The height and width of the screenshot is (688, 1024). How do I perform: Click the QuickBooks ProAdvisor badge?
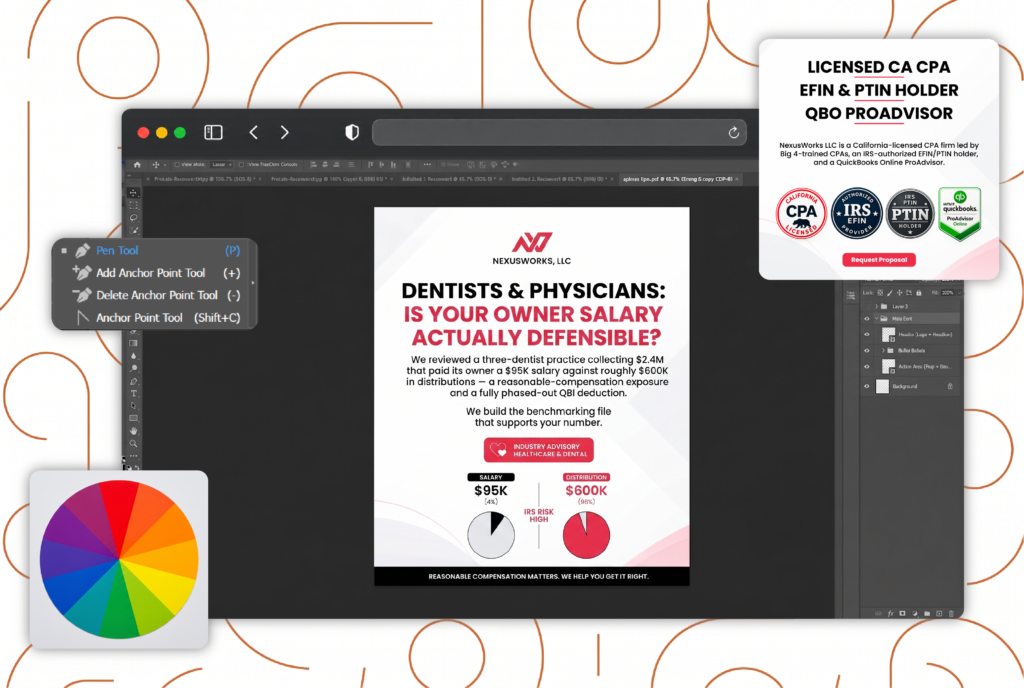point(959,213)
